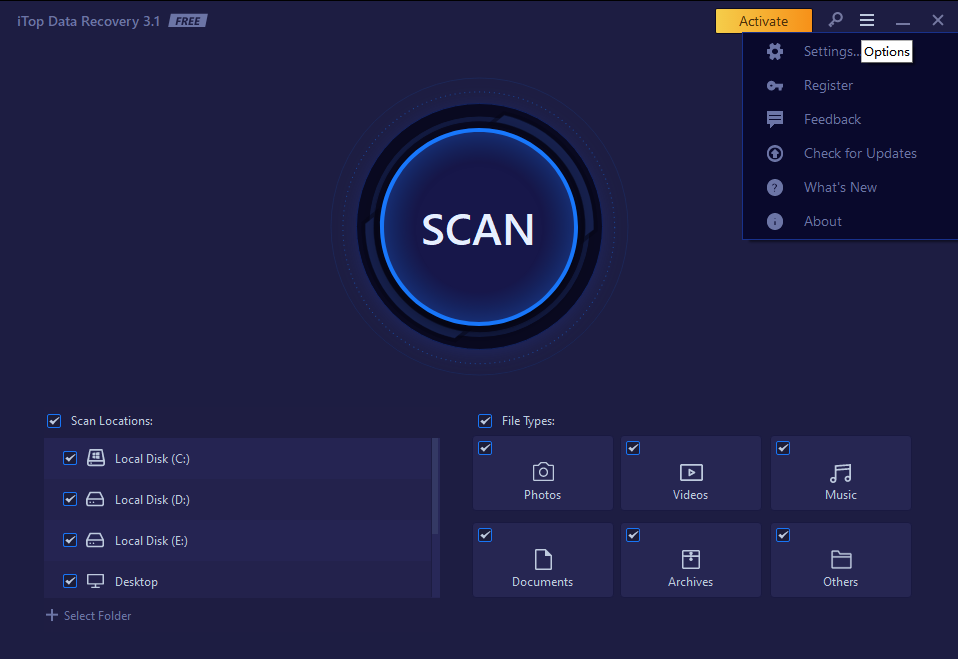The image size is (958, 659).
Task: Open the hamburger options menu icon
Action: (x=867, y=20)
